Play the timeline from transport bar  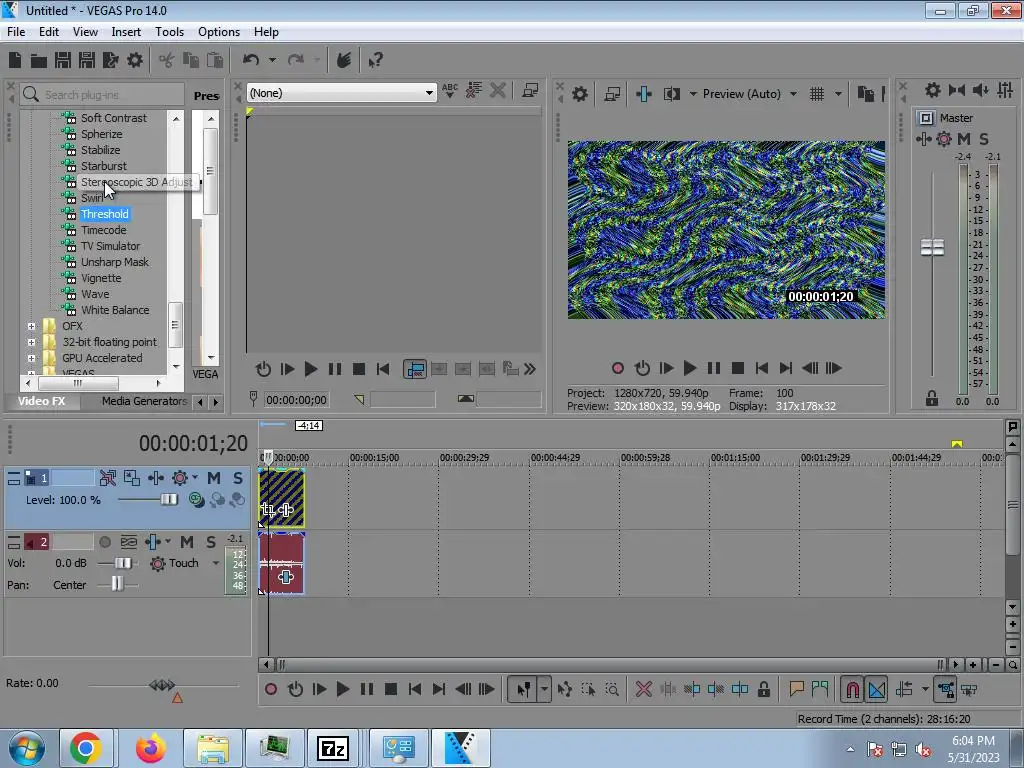pos(342,689)
